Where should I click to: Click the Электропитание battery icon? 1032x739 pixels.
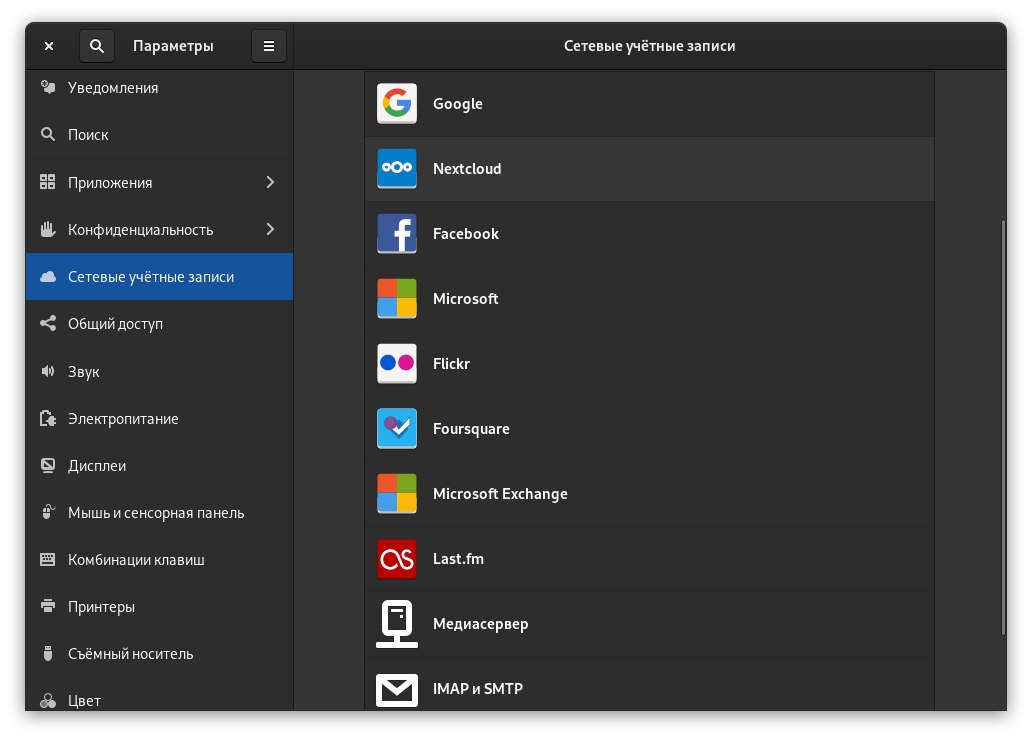(47, 419)
